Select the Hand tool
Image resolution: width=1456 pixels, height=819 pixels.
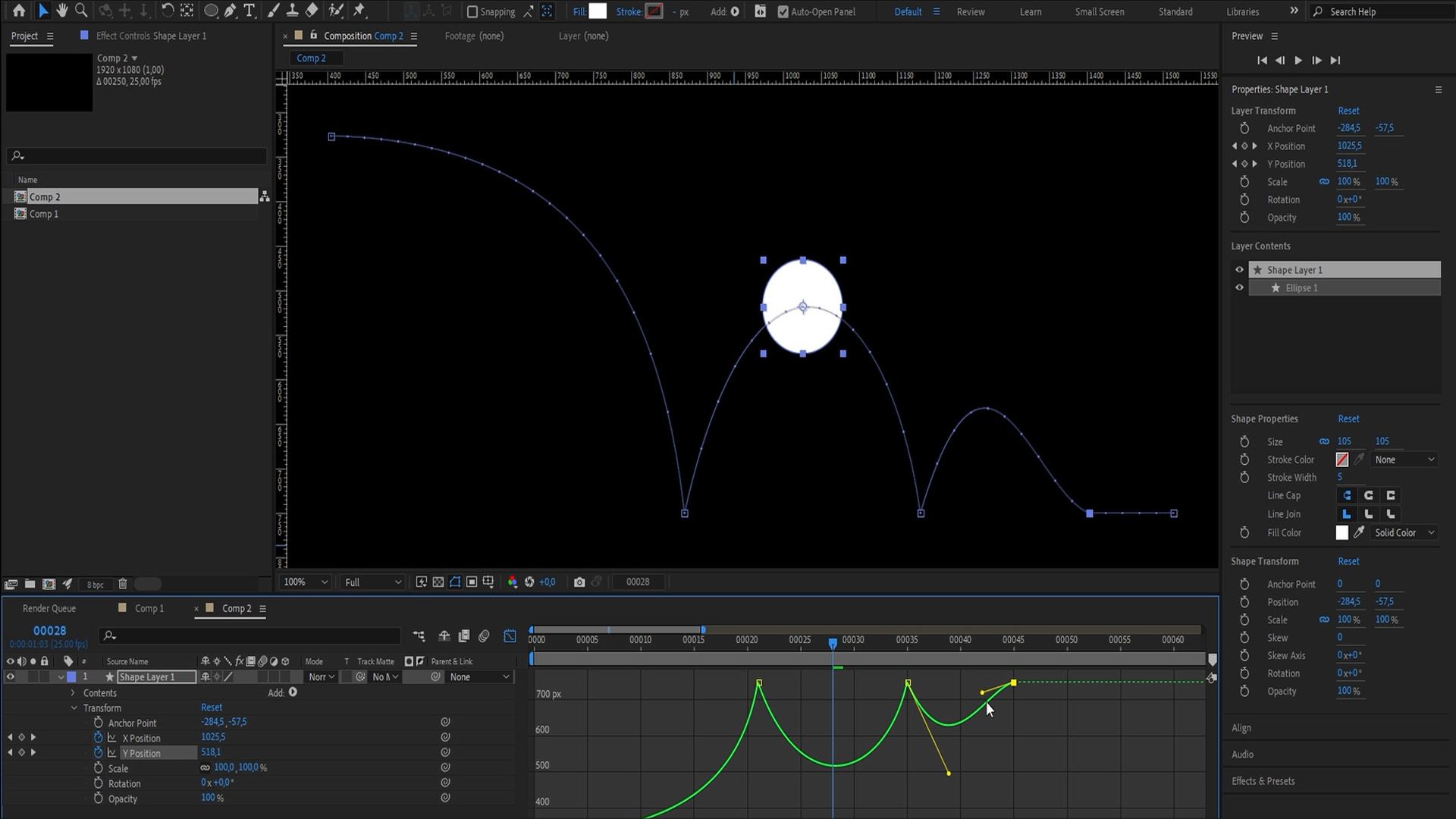(x=62, y=11)
